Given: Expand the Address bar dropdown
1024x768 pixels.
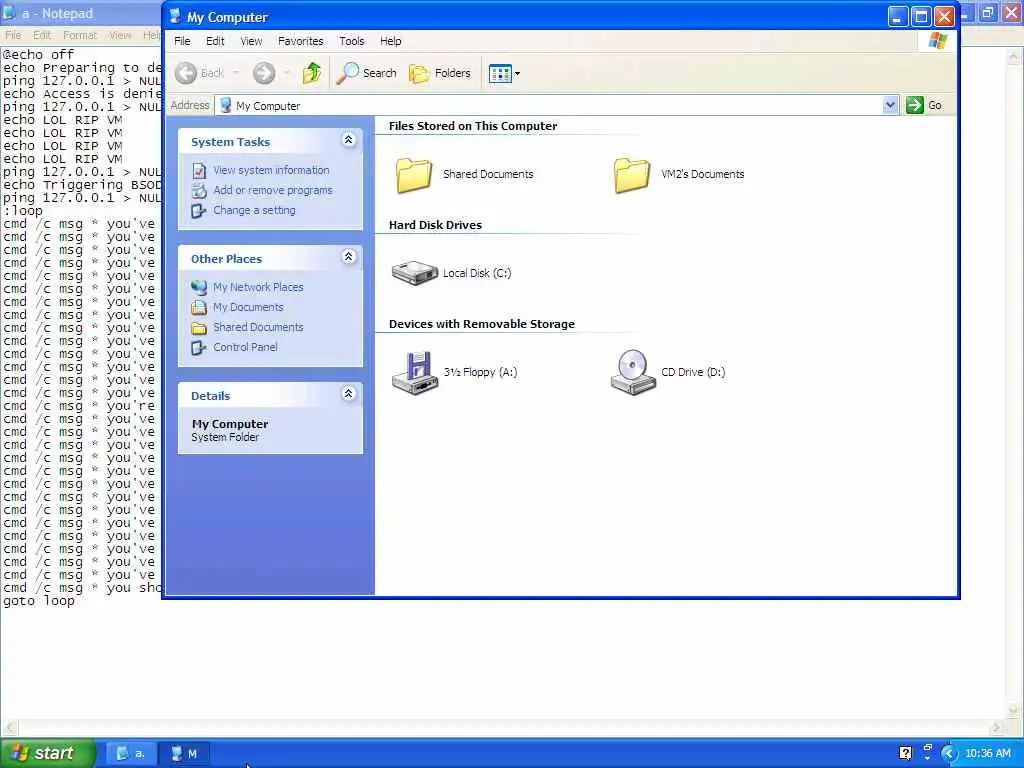Looking at the screenshot, I should tap(889, 105).
